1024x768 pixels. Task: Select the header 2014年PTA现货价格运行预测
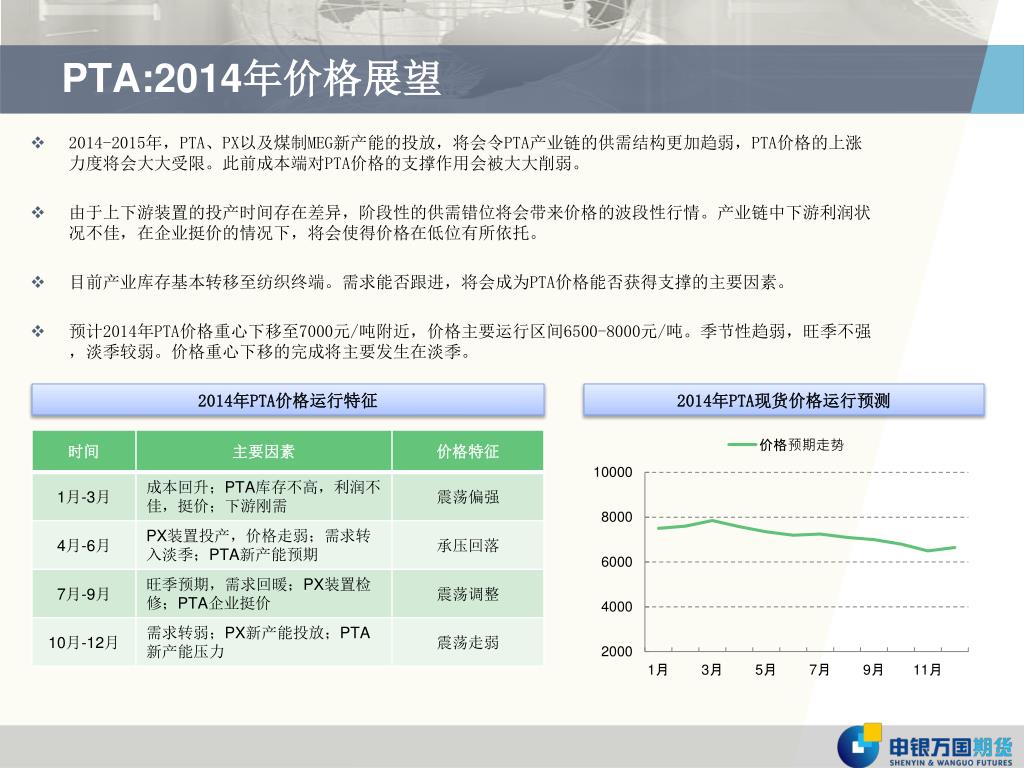(x=783, y=400)
